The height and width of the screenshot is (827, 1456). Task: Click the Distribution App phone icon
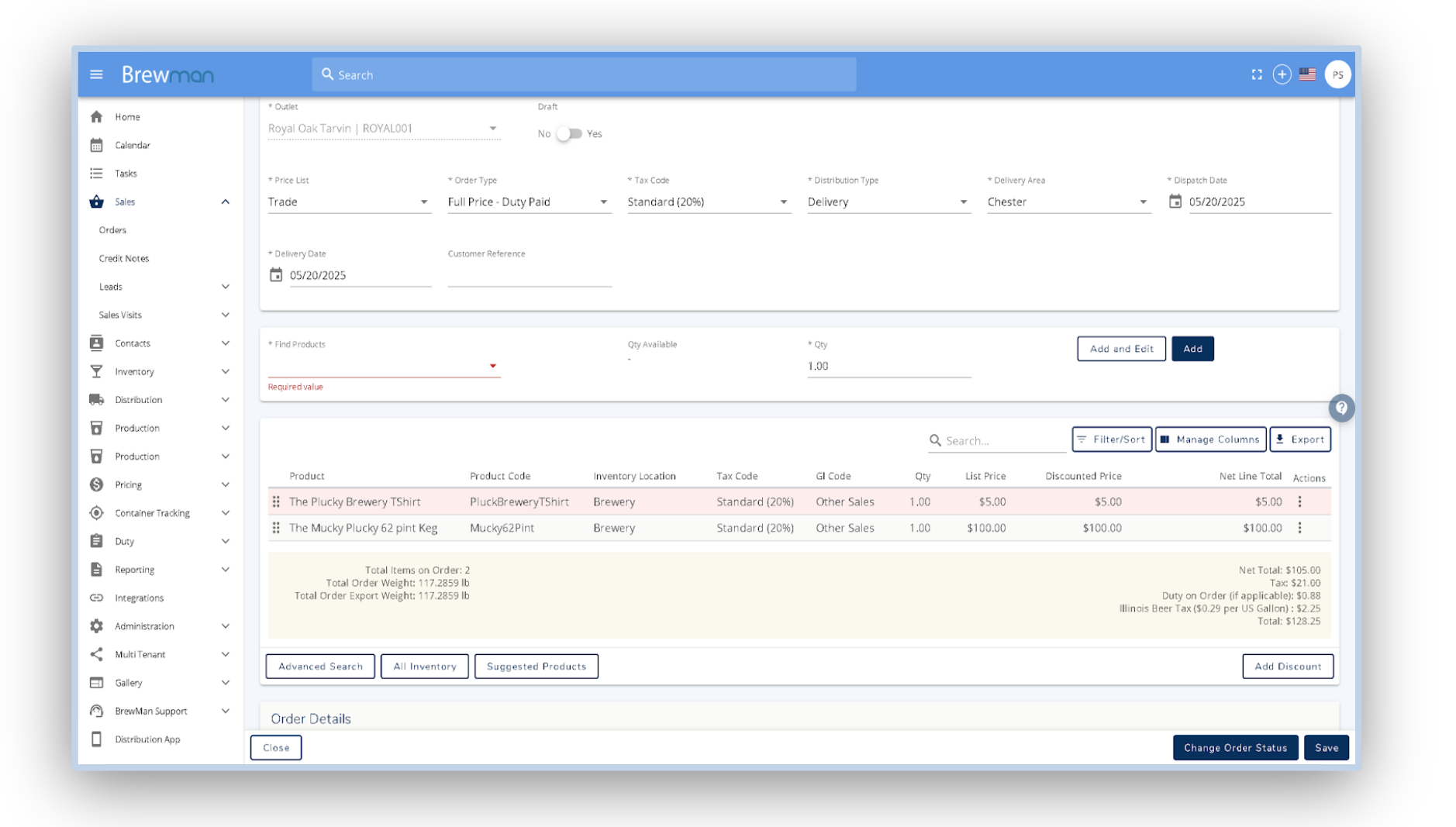click(96, 739)
